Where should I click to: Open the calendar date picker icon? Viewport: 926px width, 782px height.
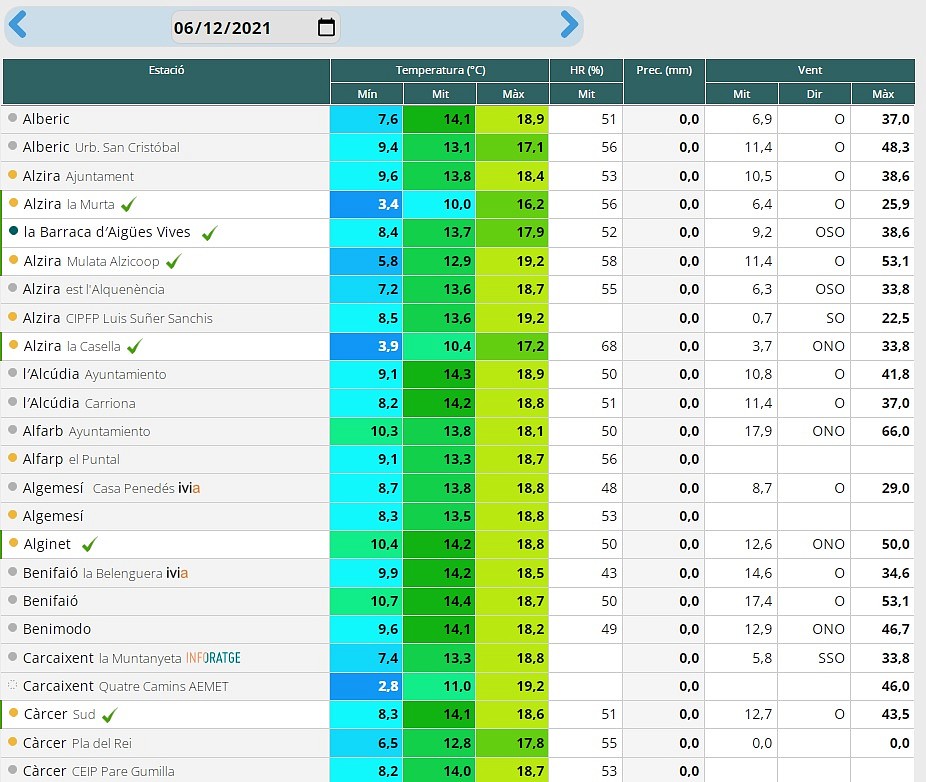(326, 27)
